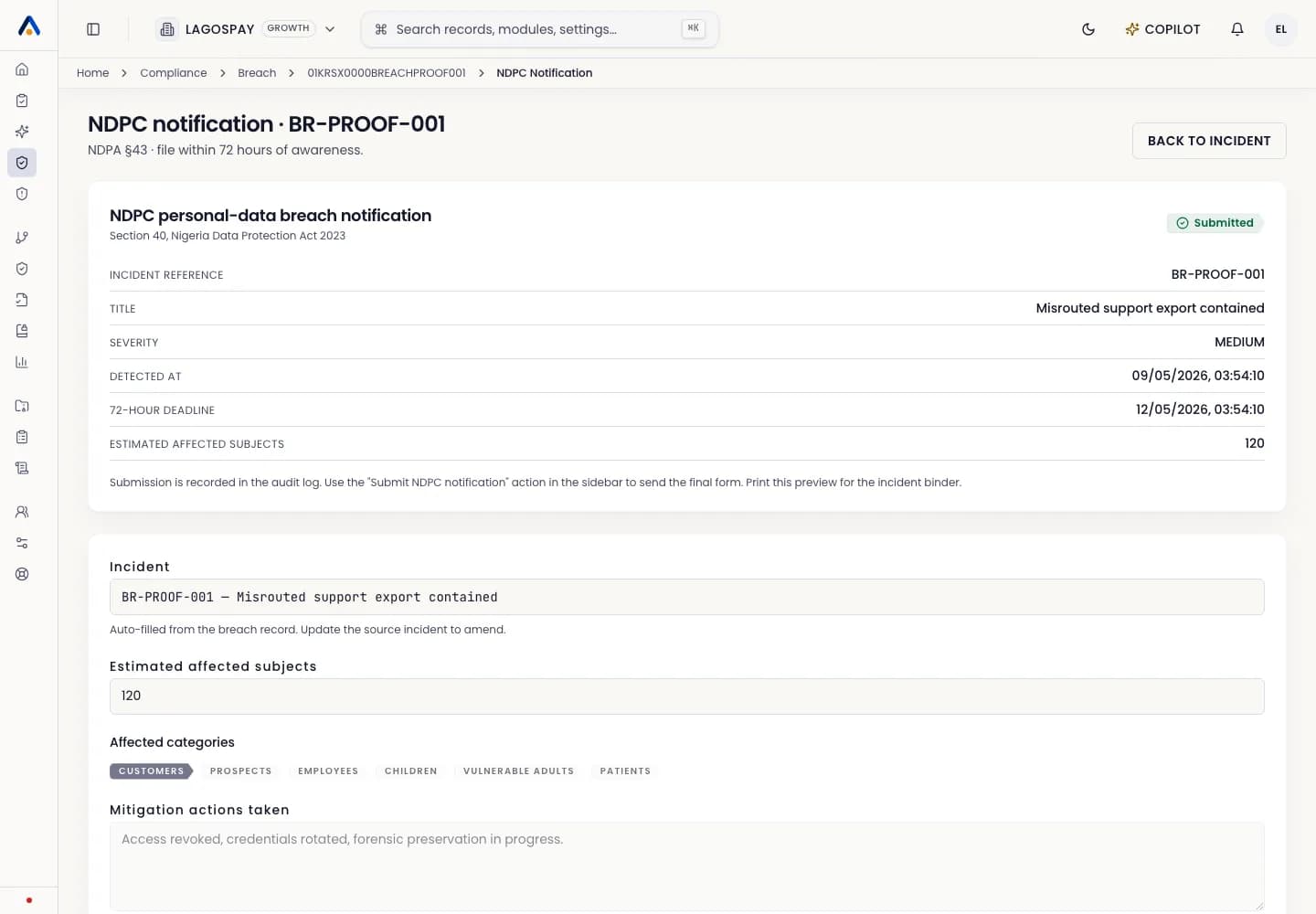Viewport: 1316px width, 914px height.
Task: Click the BACK TO INCIDENT button
Action: point(1209,141)
